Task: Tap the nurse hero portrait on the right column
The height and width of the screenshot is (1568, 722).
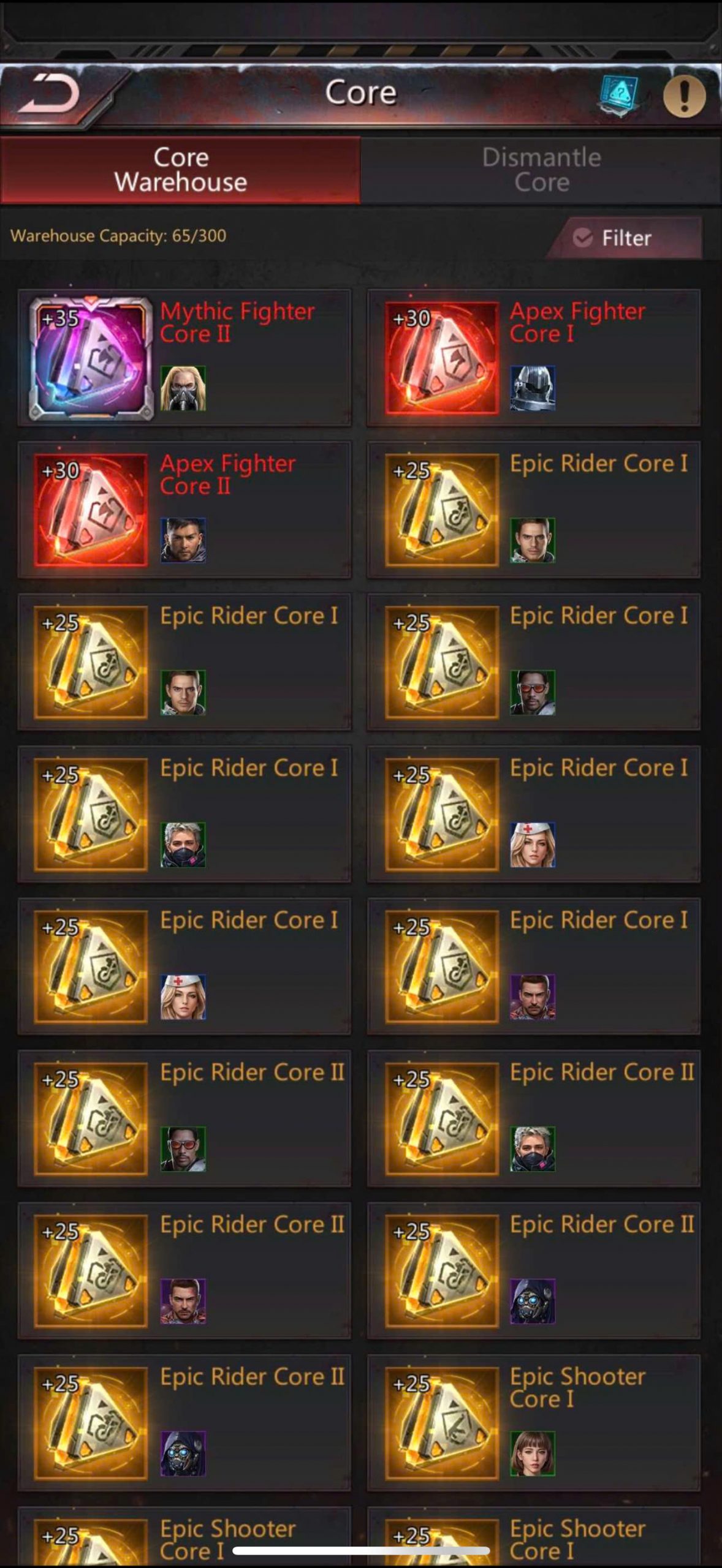Action: pos(533,845)
